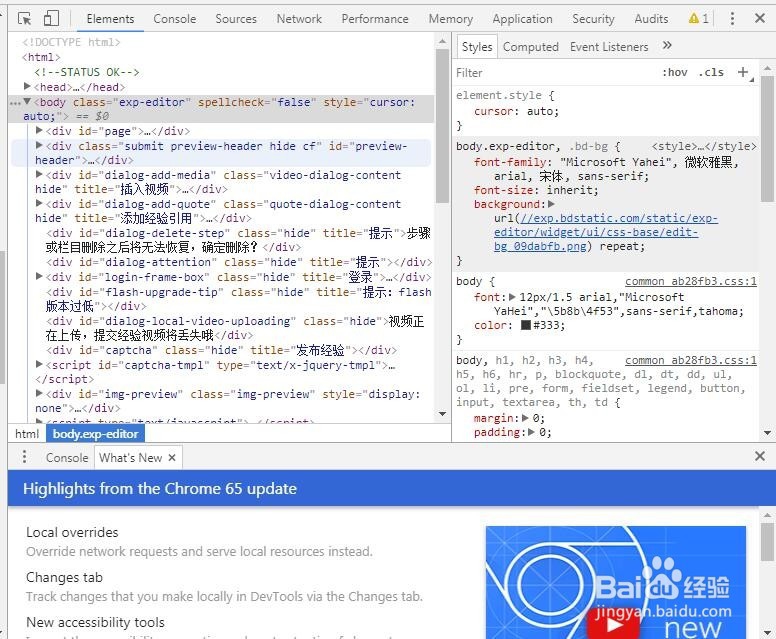Click the Styles pane scrollbar thumb
This screenshot has height=639, width=776.
pos(767,139)
